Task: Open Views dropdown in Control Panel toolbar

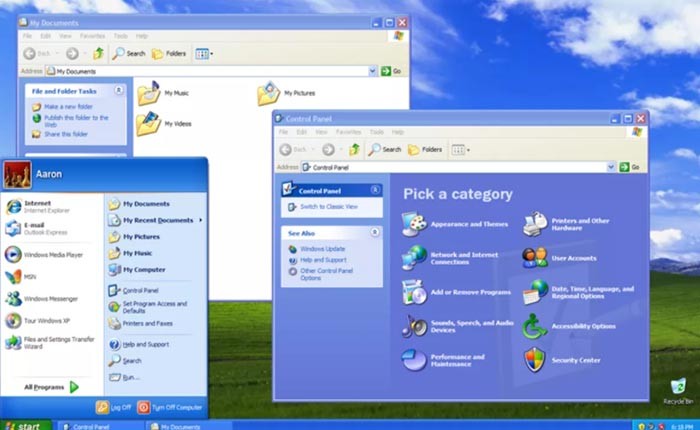Action: pyautogui.click(x=460, y=150)
